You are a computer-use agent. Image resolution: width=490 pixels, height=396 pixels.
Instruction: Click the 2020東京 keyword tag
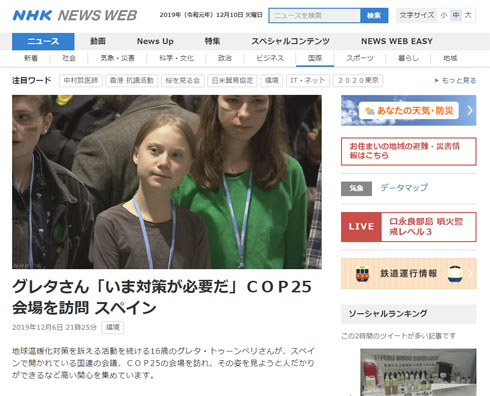click(x=358, y=81)
